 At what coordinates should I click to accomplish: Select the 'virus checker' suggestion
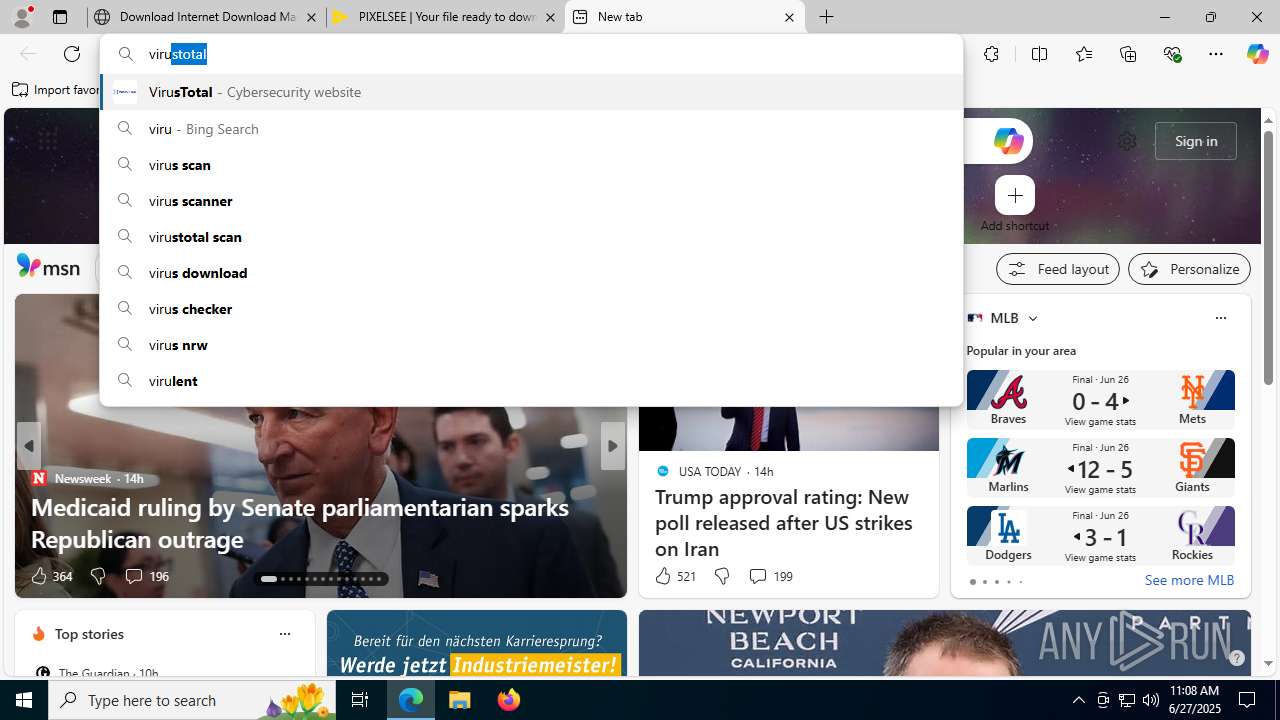[x=531, y=309]
